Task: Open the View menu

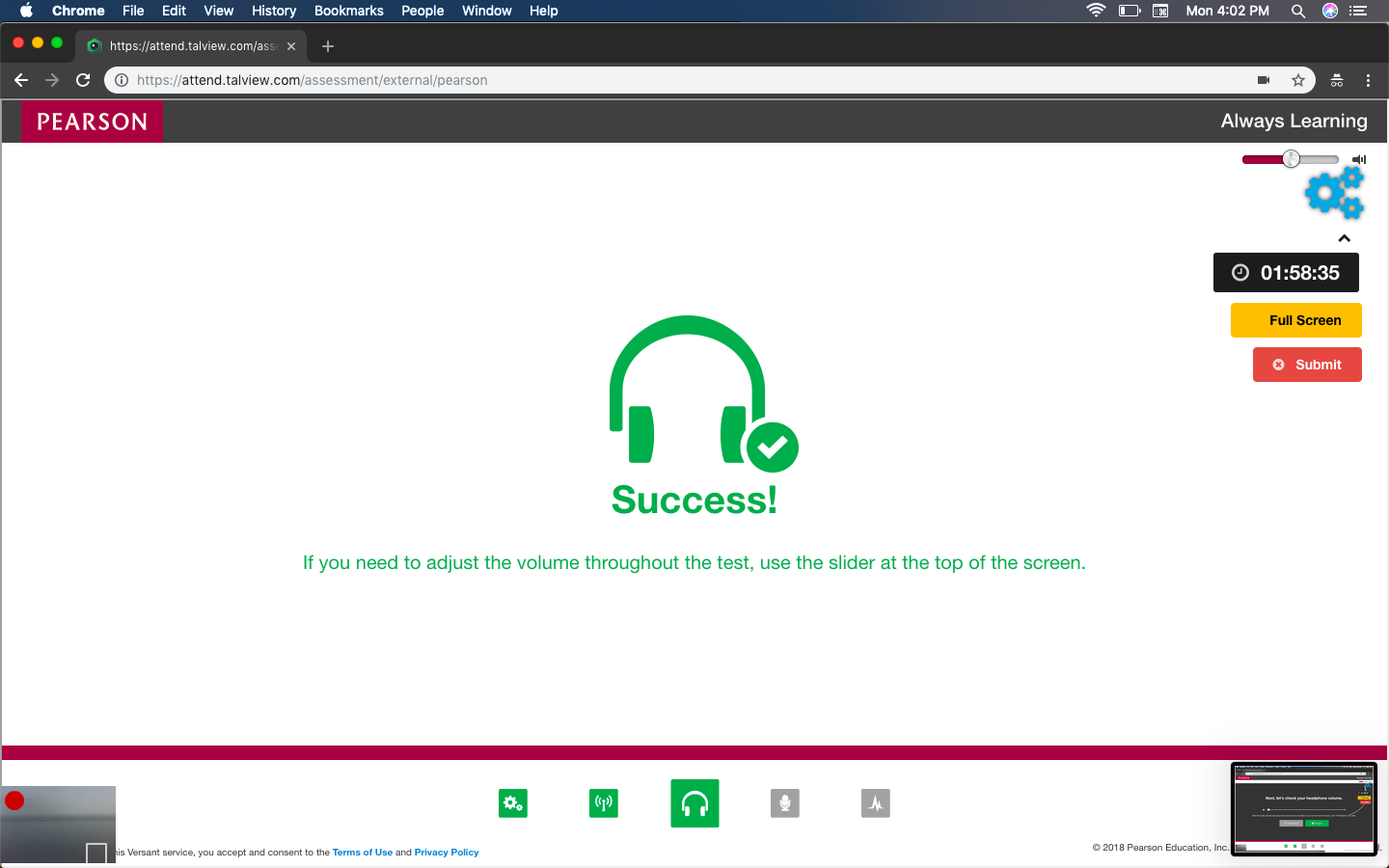Action: tap(219, 11)
